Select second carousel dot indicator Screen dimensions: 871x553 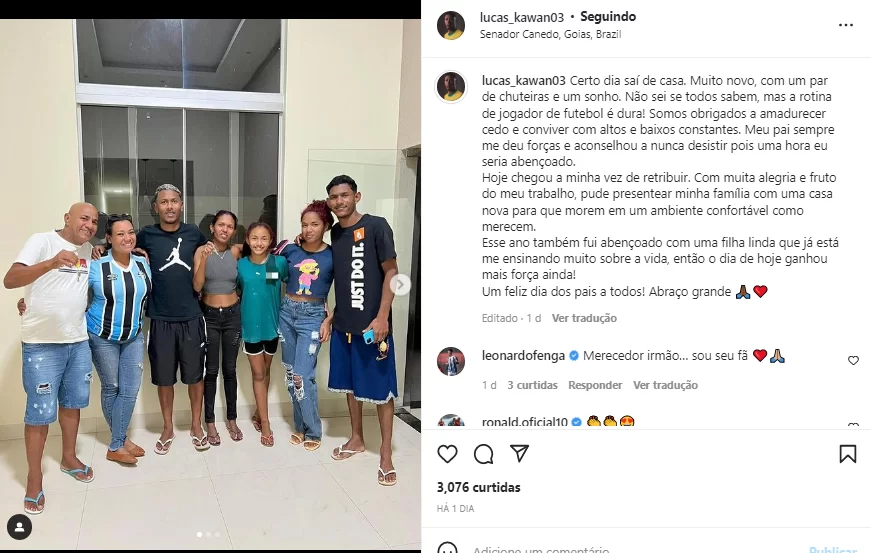pos(208,535)
